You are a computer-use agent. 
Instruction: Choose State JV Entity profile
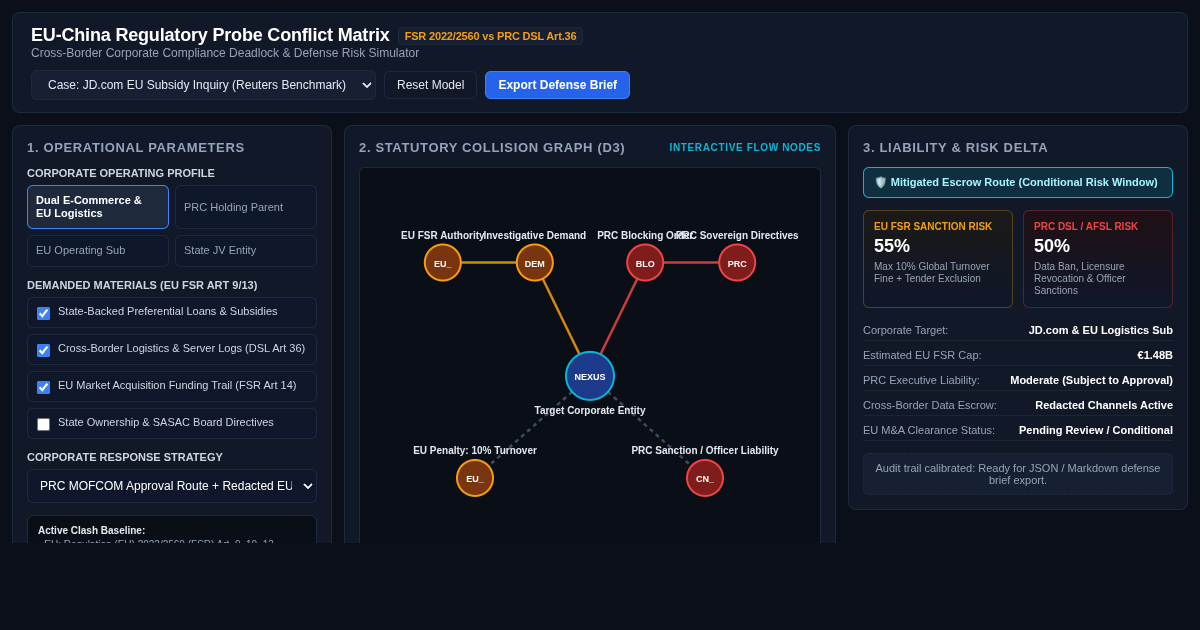(x=246, y=251)
